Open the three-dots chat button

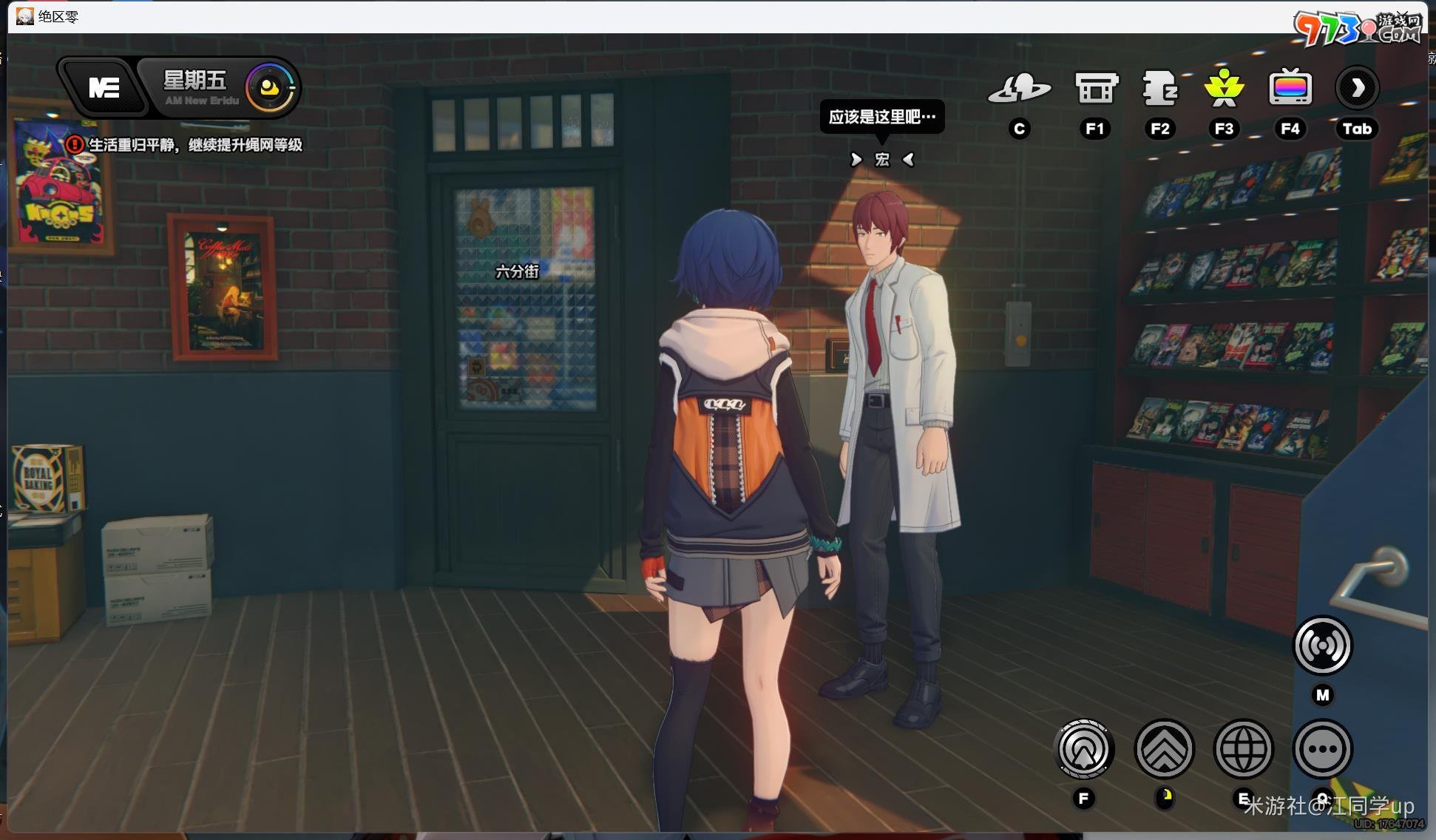[1322, 749]
